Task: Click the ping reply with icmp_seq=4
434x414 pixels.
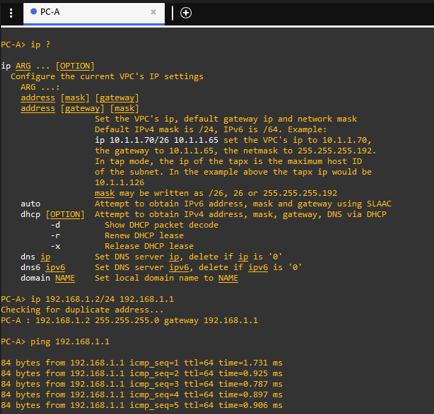Action: 142,395
